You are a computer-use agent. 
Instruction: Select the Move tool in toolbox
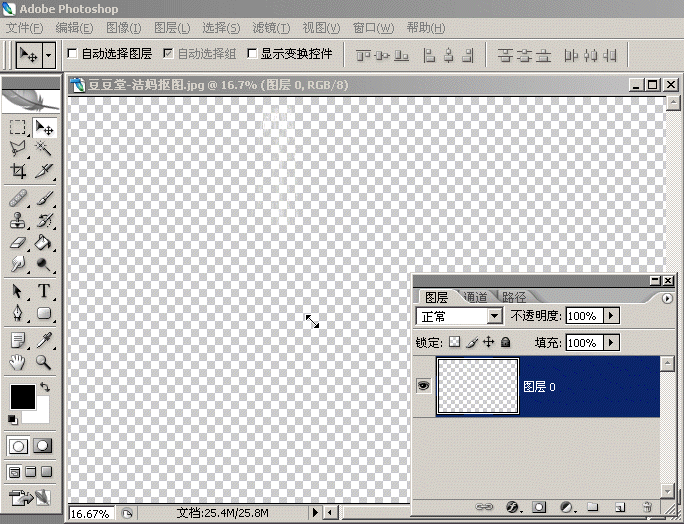[44, 127]
